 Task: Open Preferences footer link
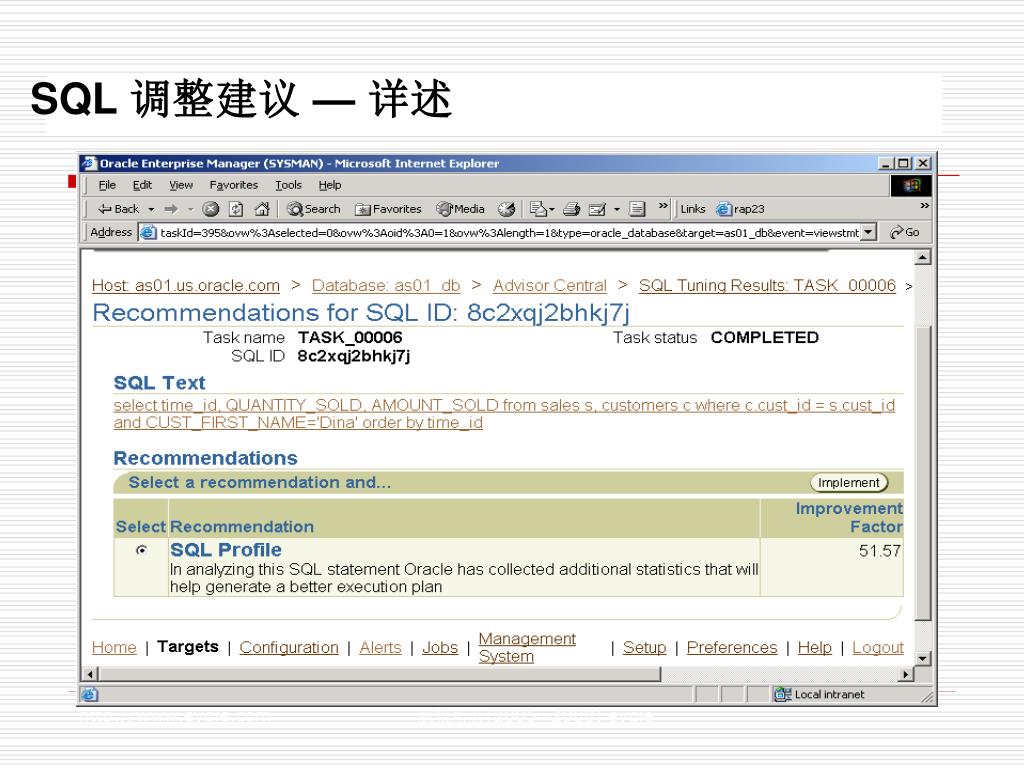coord(732,648)
